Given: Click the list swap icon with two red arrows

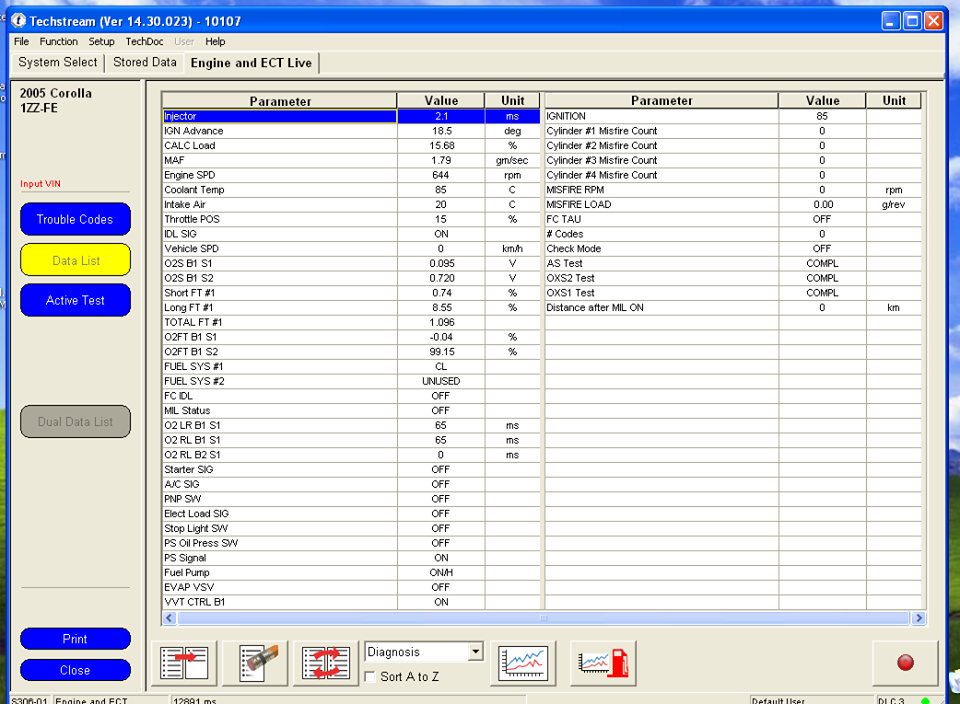Looking at the screenshot, I should pyautogui.click(x=325, y=663).
